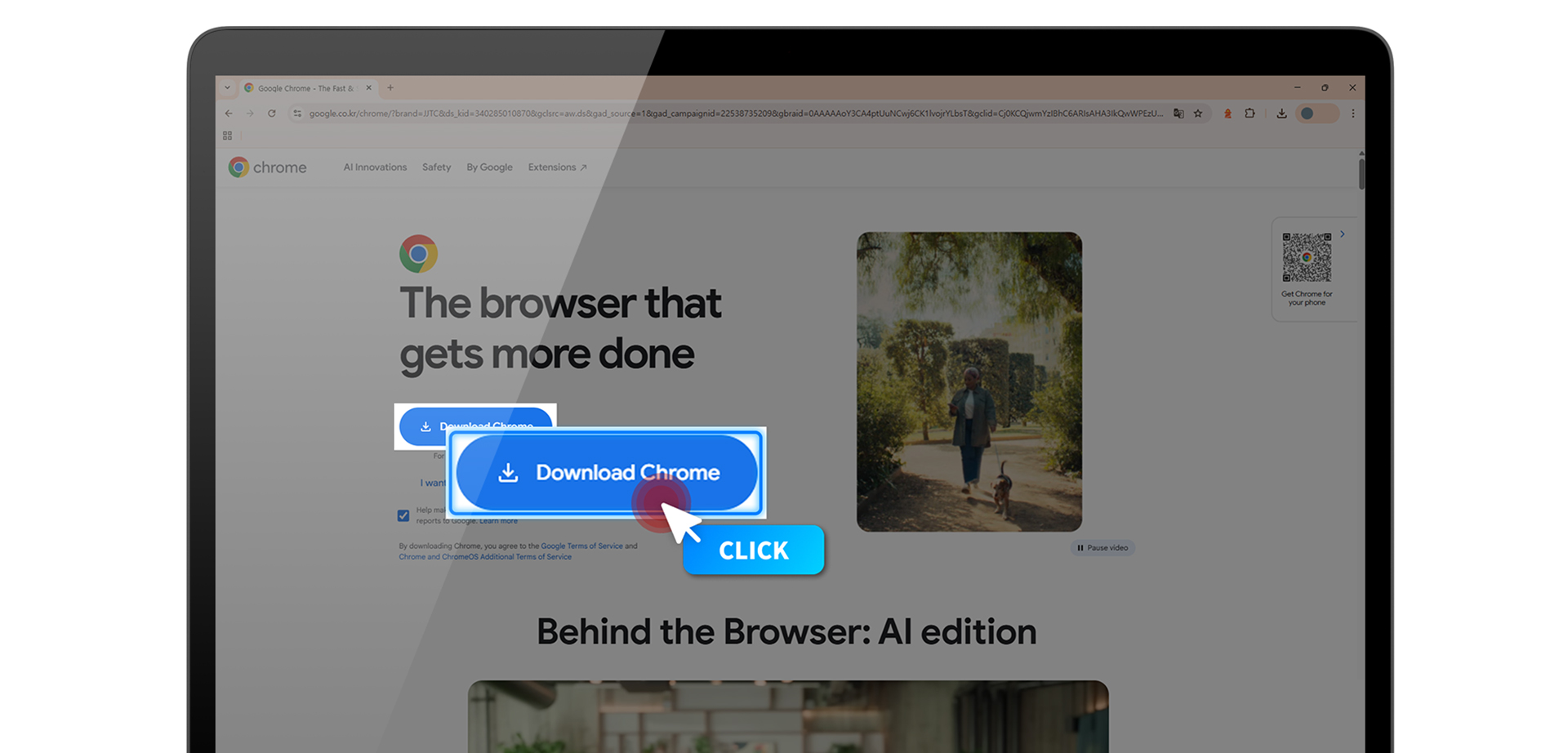The width and height of the screenshot is (1568, 753).
Task: Uncheck the usage statistics checkbox
Action: (403, 515)
